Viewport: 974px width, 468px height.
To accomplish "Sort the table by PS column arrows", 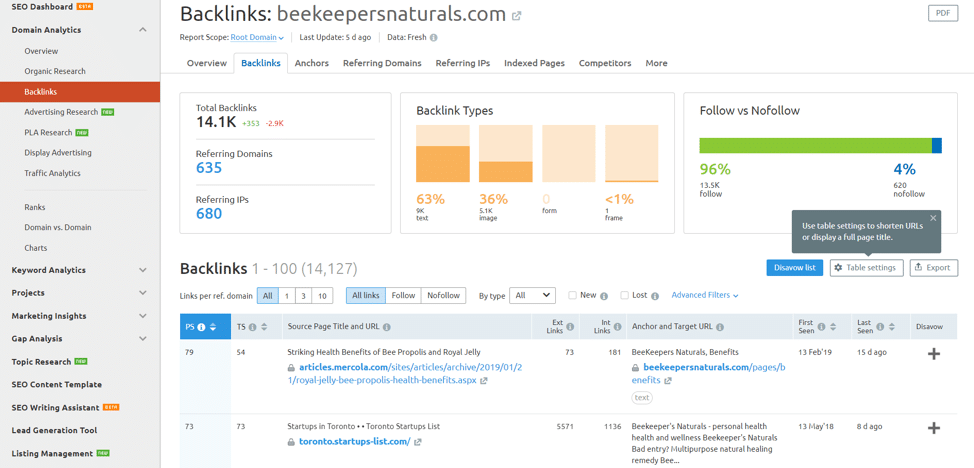I will (x=212, y=327).
